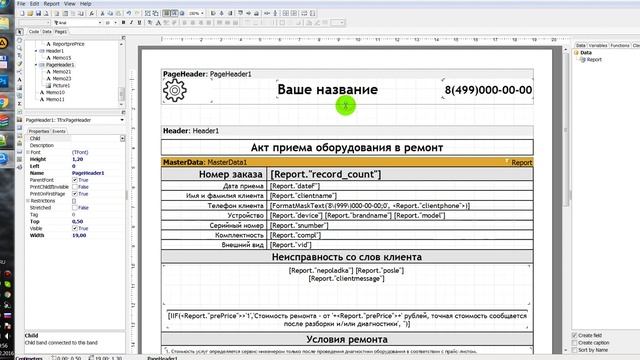Toggle Italic font style button
The width and height of the screenshot is (640, 360).
coord(131,22)
